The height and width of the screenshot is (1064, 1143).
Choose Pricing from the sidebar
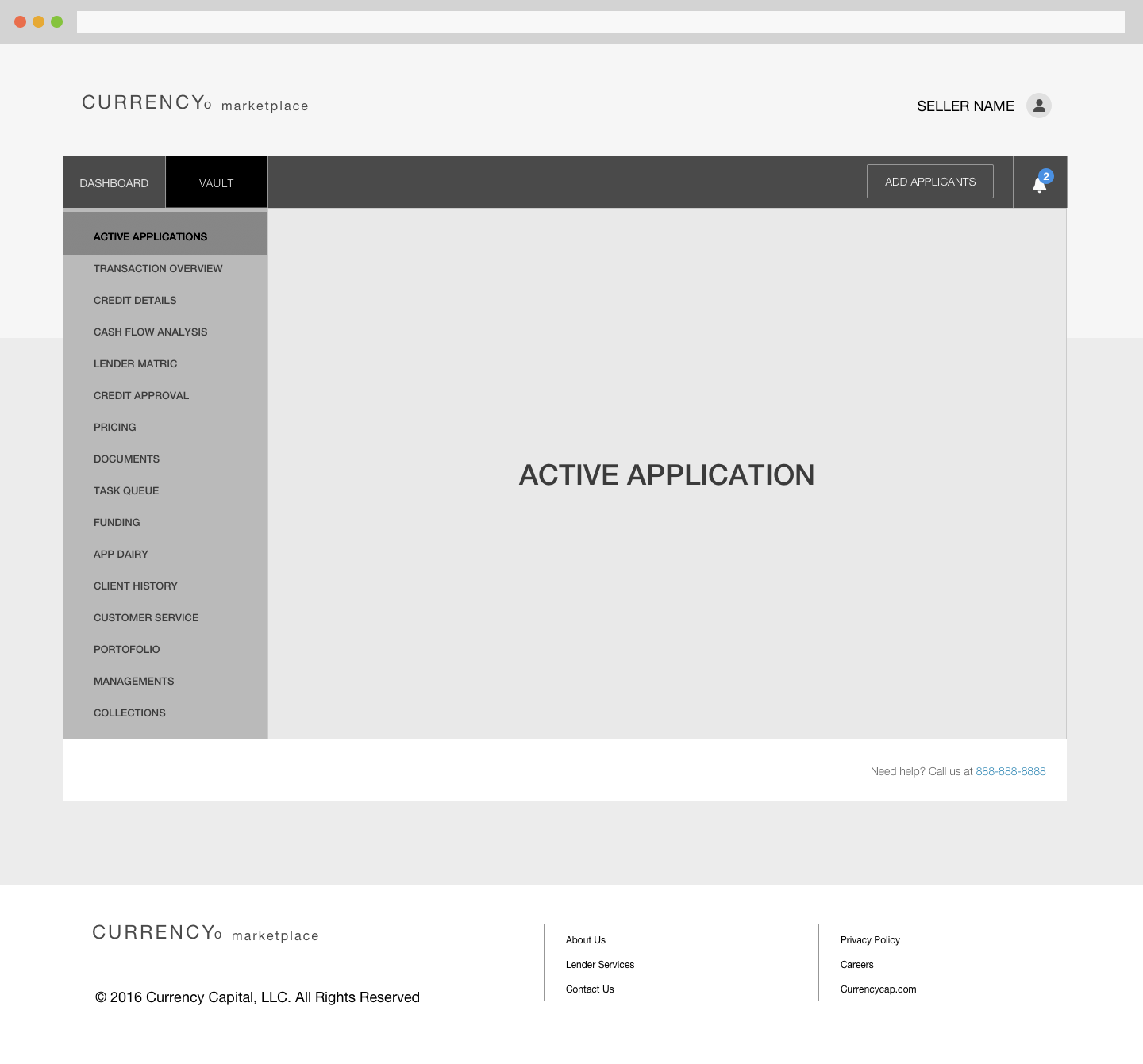pos(115,427)
